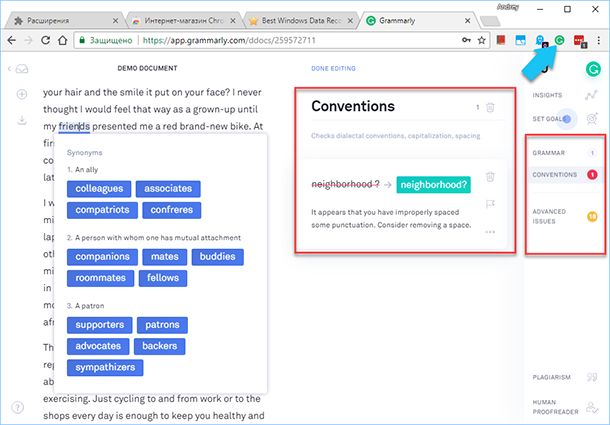Open the Grammar category in sidebar

coord(550,153)
